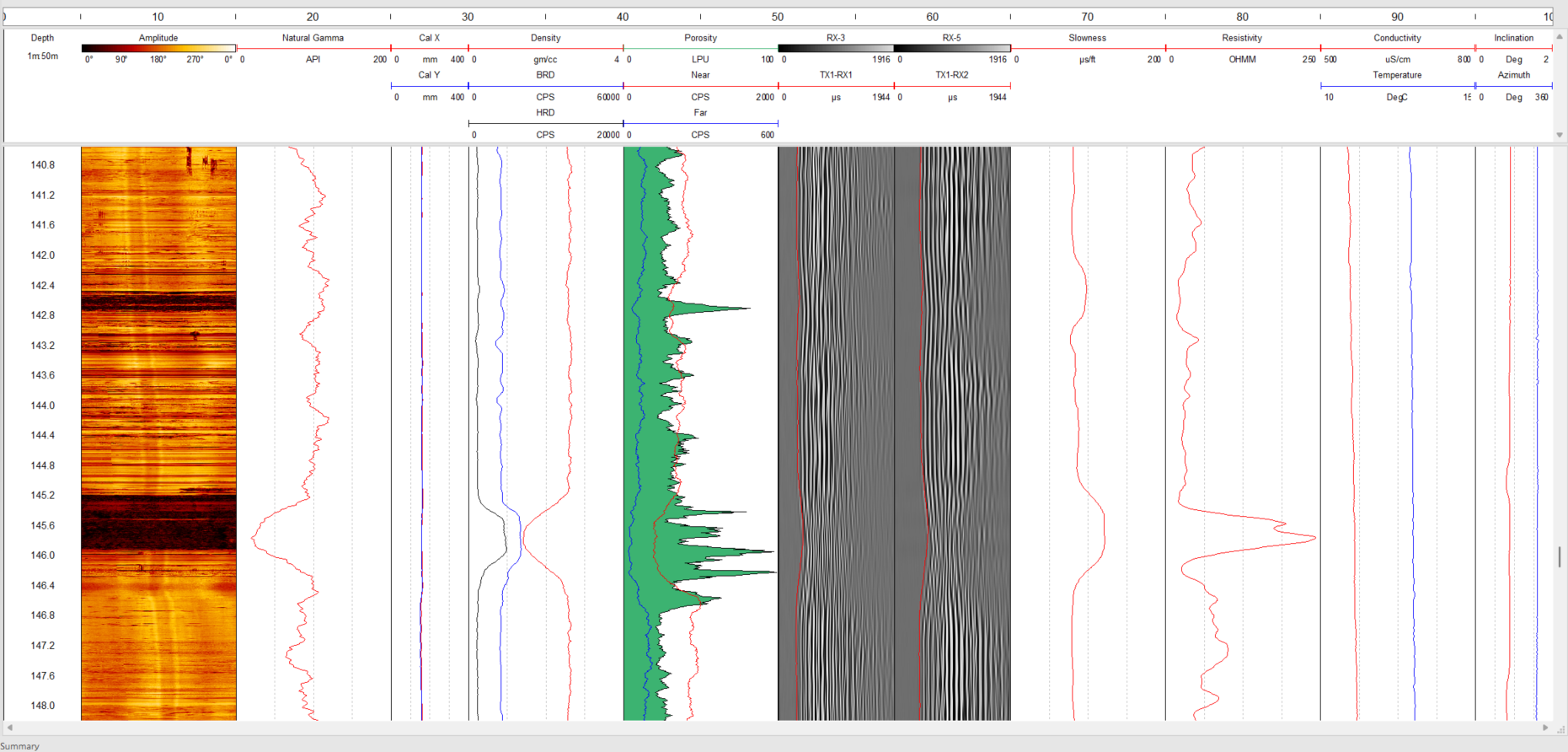Select the Depth column title
Screen dimensions: 1568x752
coord(42,38)
